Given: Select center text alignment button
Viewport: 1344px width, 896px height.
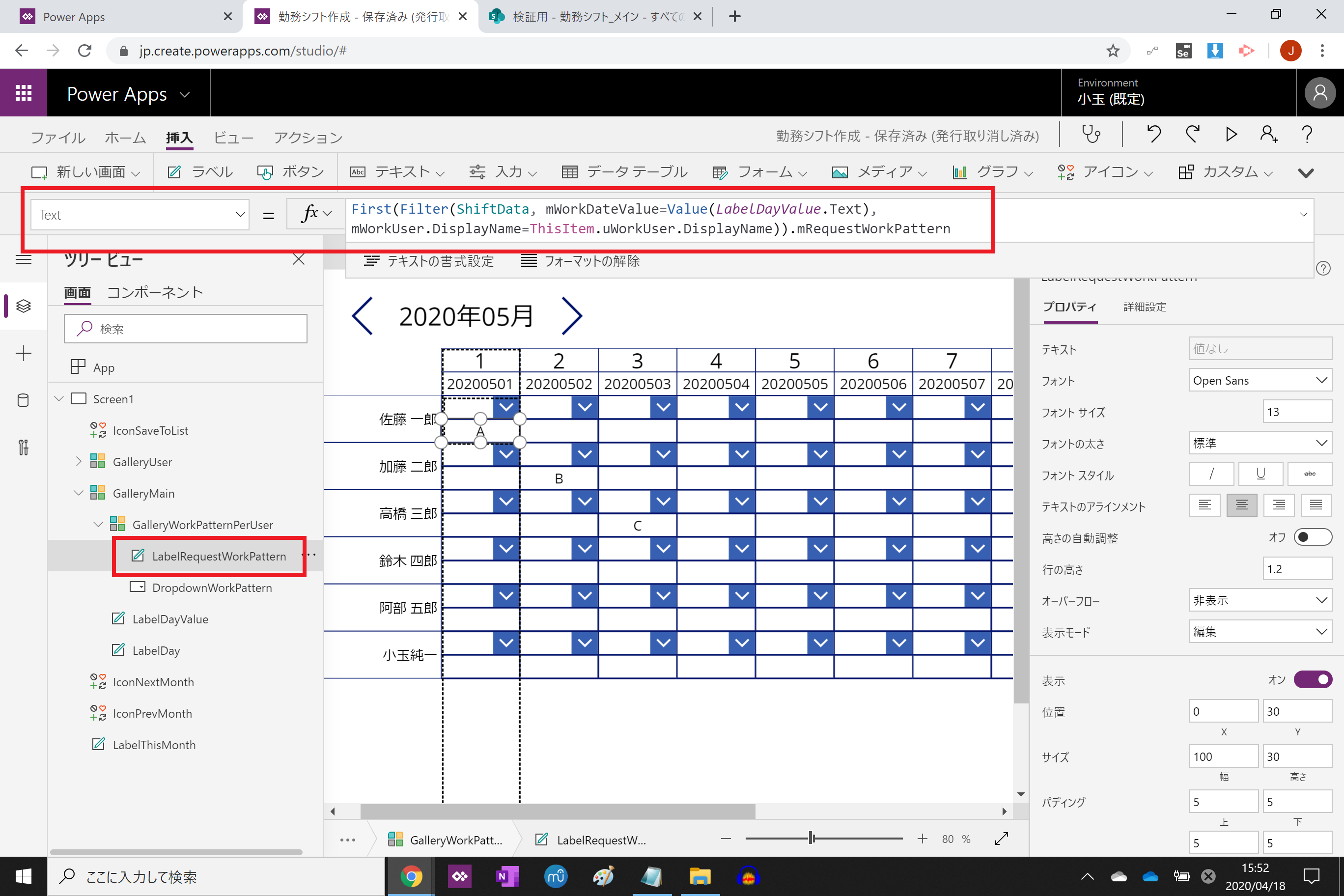Looking at the screenshot, I should (1241, 505).
